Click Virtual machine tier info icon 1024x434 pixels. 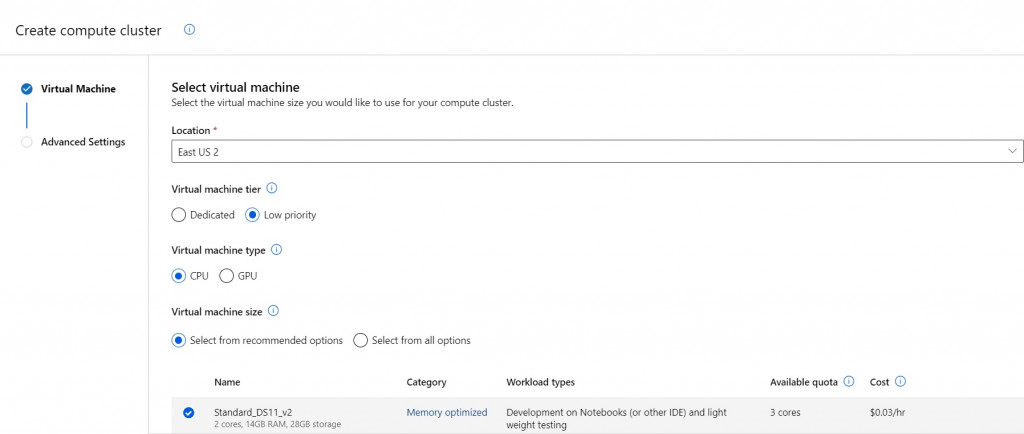[272, 188]
